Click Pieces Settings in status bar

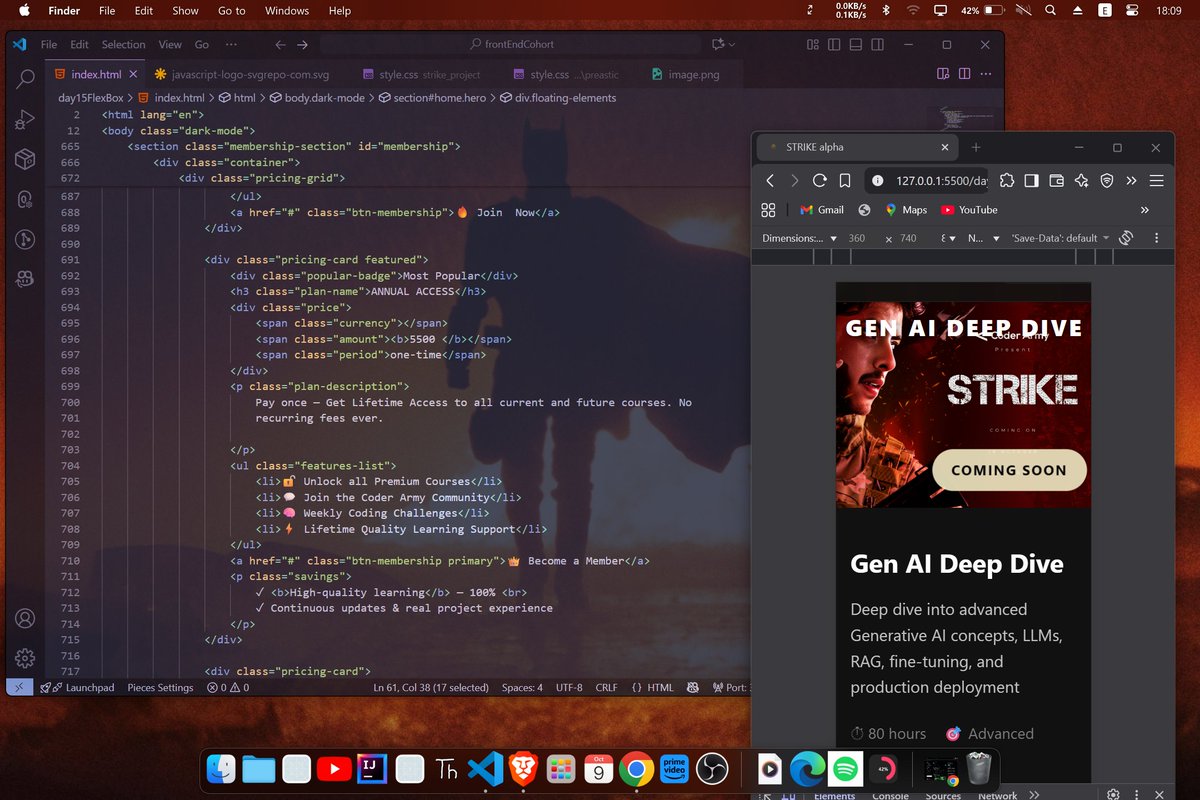pyautogui.click(x=160, y=688)
